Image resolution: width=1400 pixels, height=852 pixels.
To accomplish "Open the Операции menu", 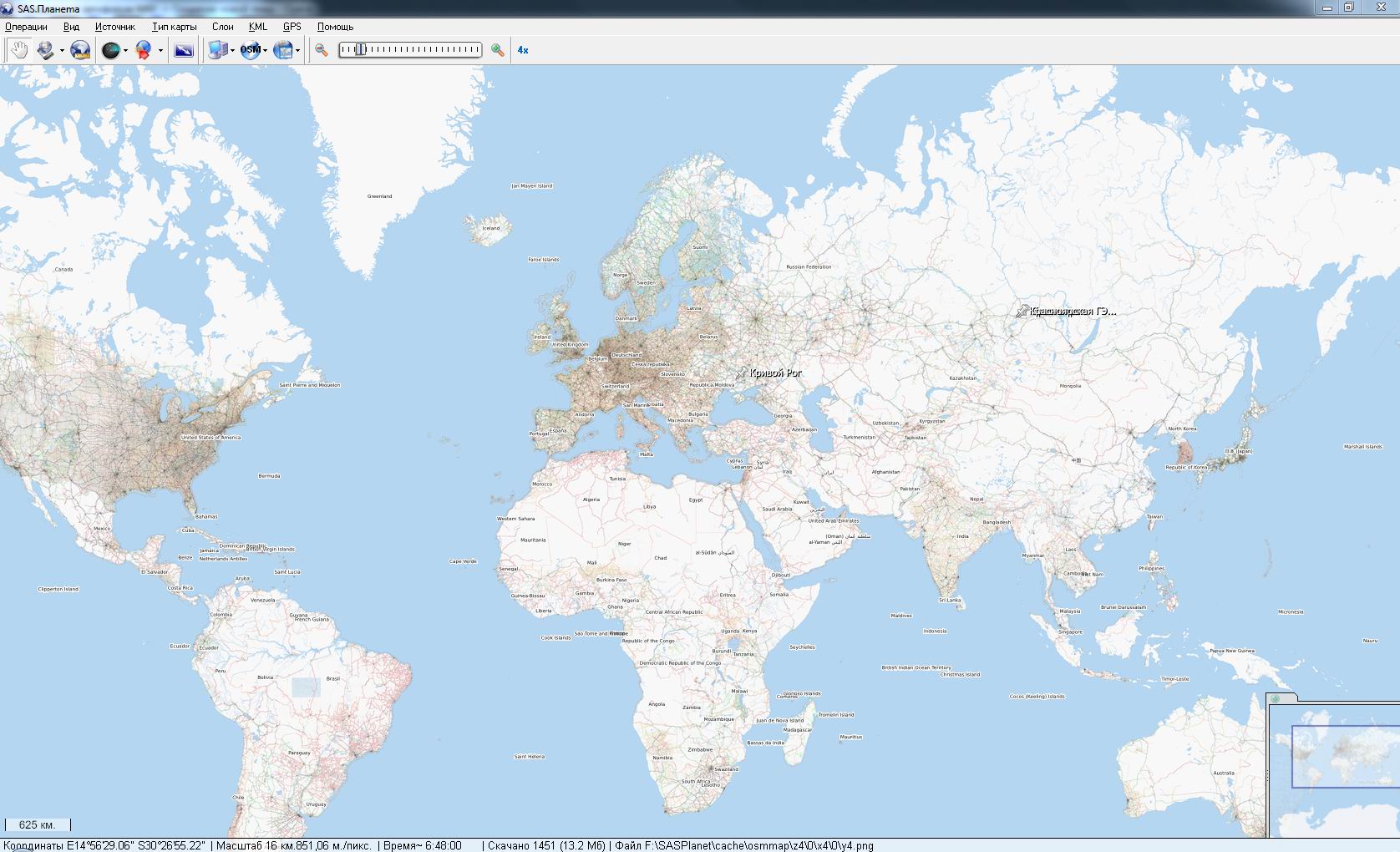I will click(26, 27).
